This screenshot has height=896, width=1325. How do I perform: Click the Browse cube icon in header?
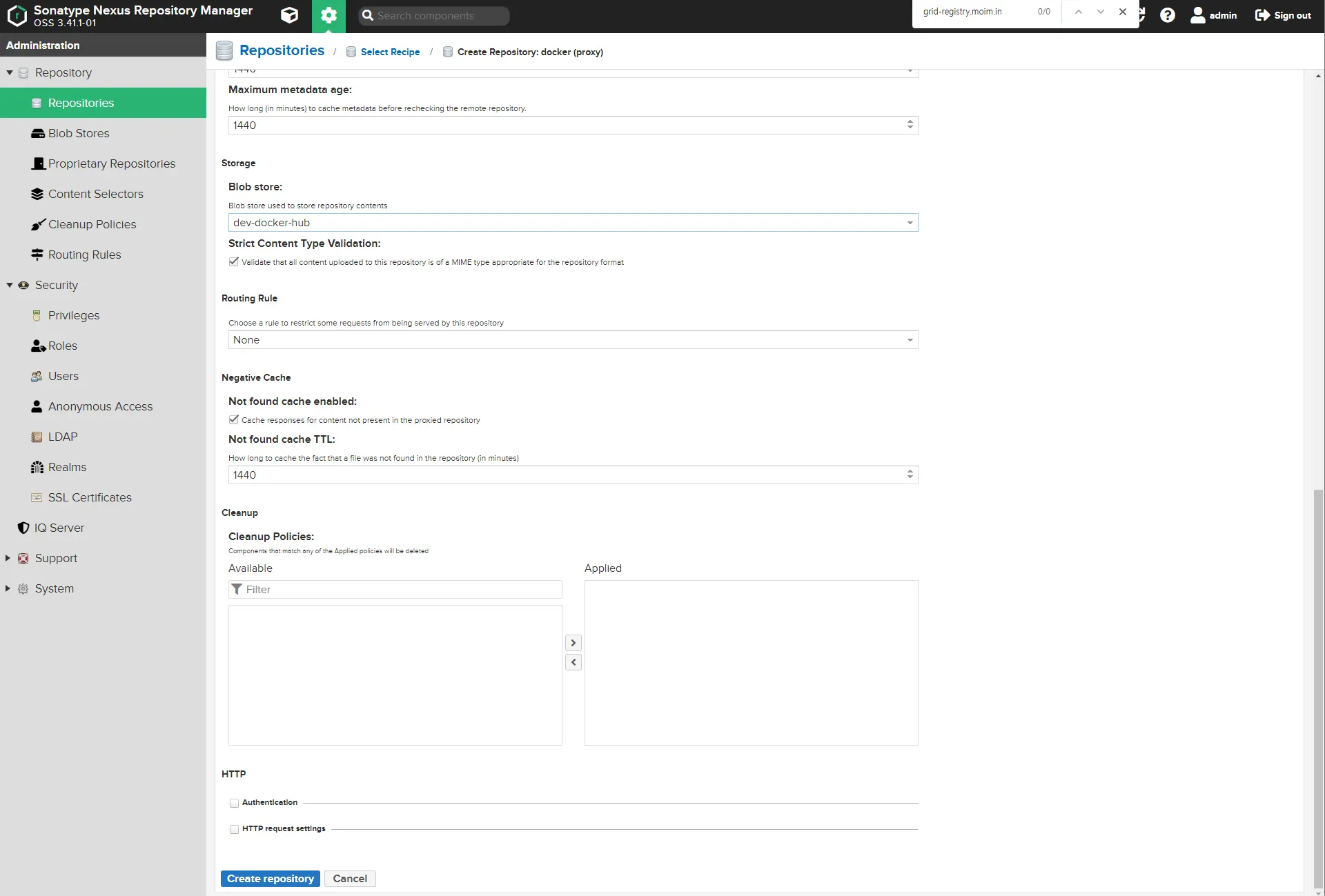coord(290,15)
